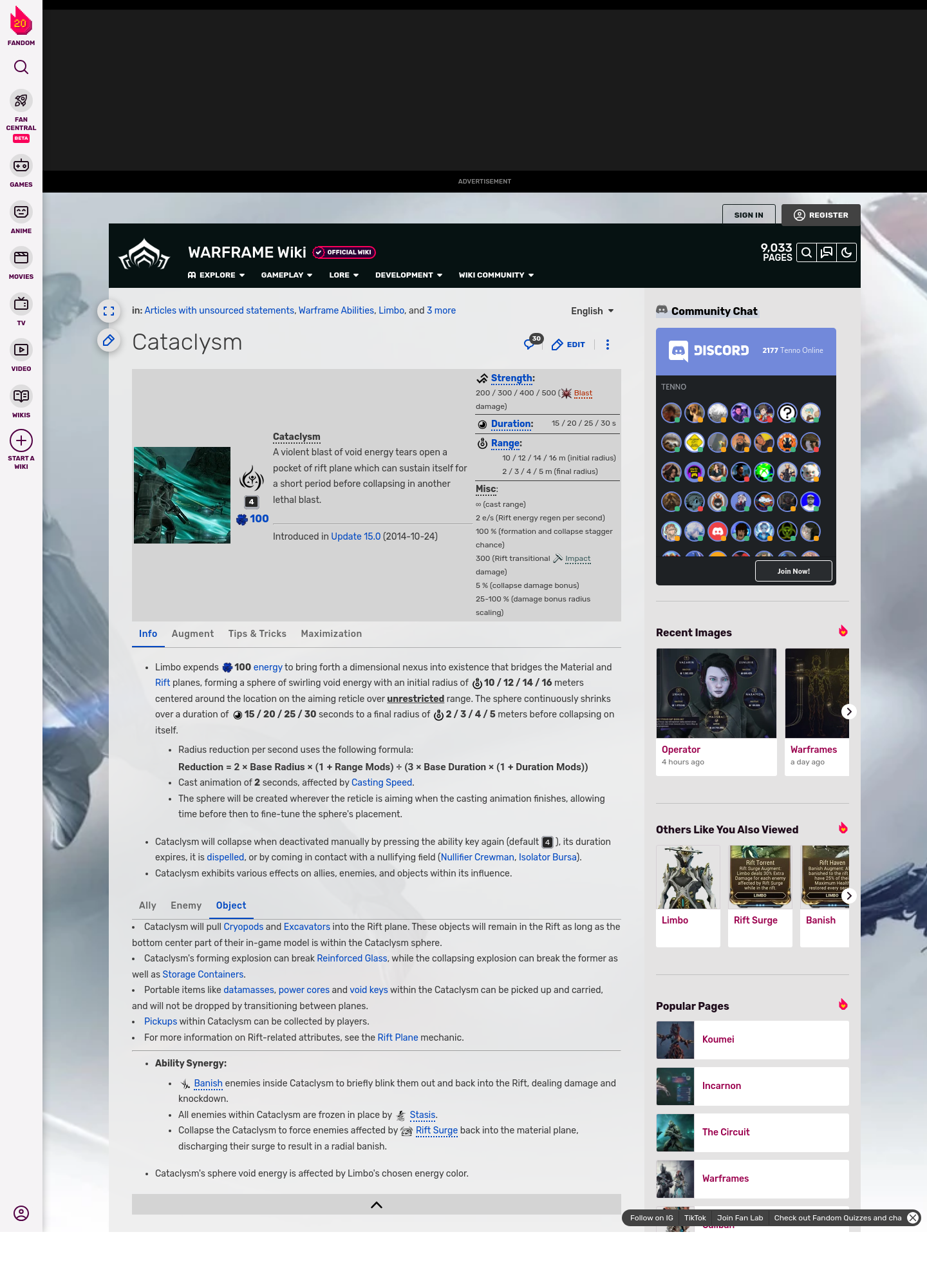The height and width of the screenshot is (1288, 927).
Task: Open the Nullifier Crewman link
Action: (477, 857)
